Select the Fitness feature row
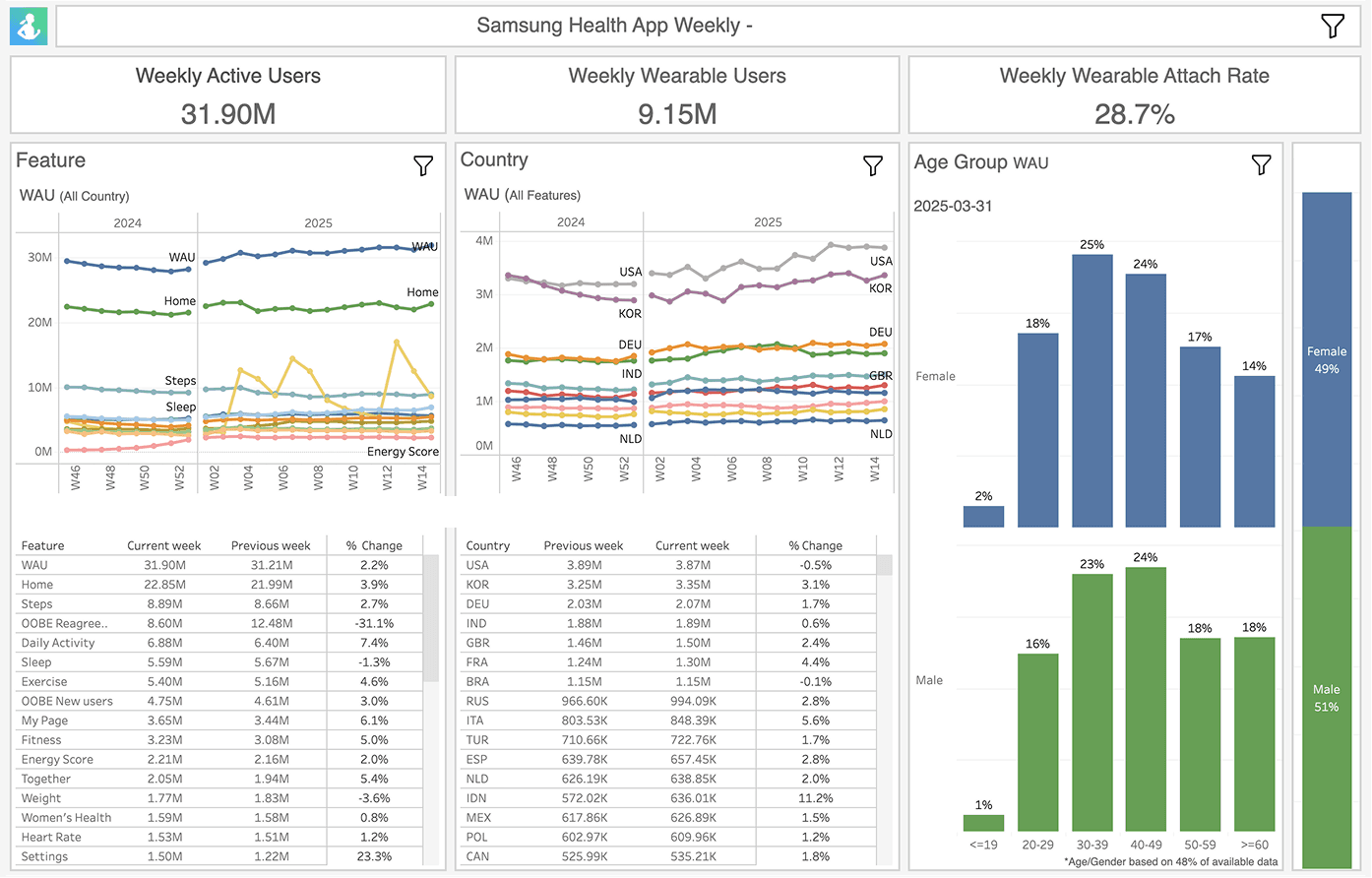This screenshot has height=878, width=1372. tap(219, 740)
